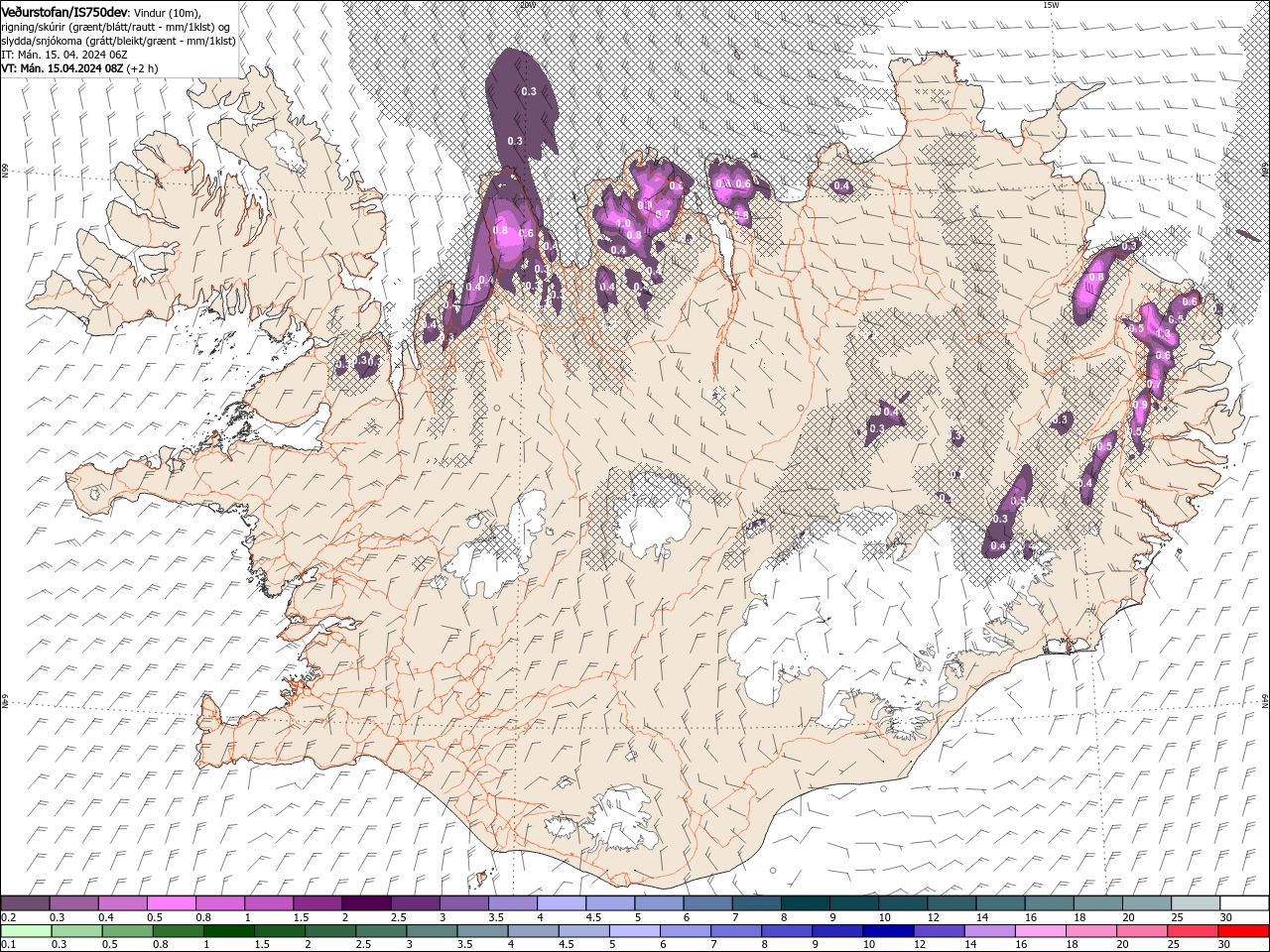Pick the 3 violet swatch in upper legend
Image resolution: width=1270 pixels, height=952 pixels.
464,903
